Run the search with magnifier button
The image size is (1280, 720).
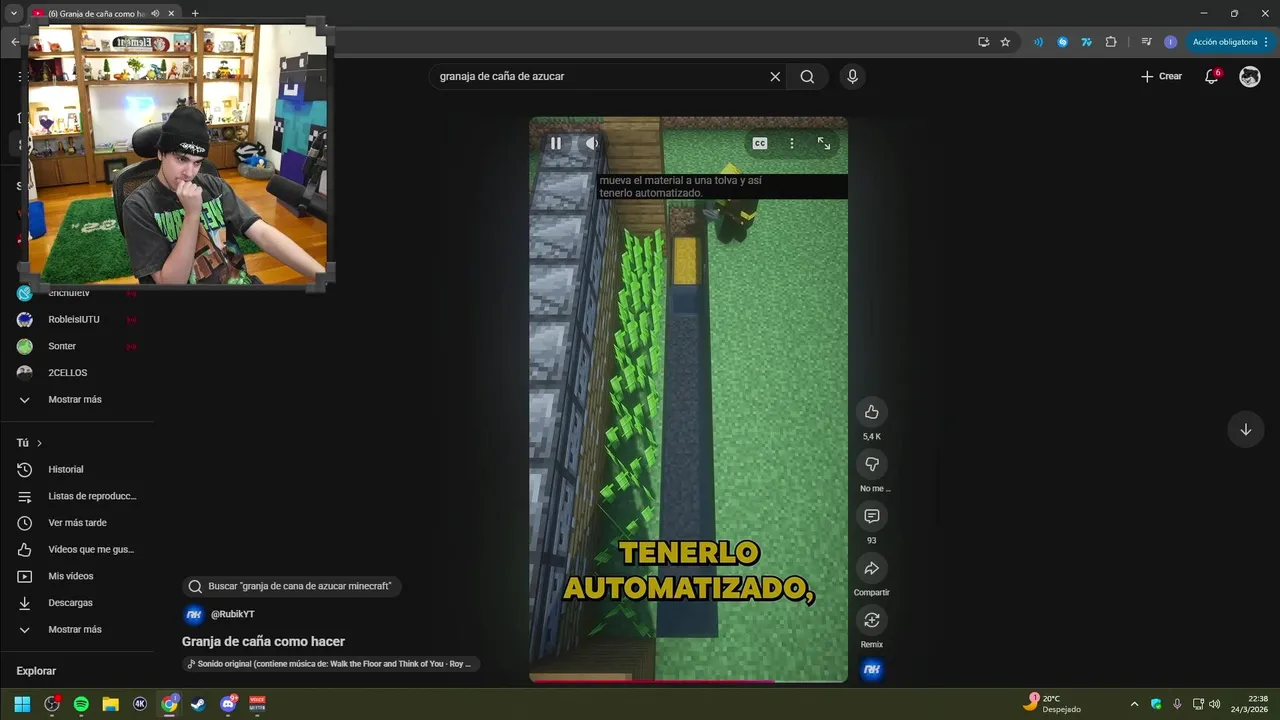click(807, 76)
